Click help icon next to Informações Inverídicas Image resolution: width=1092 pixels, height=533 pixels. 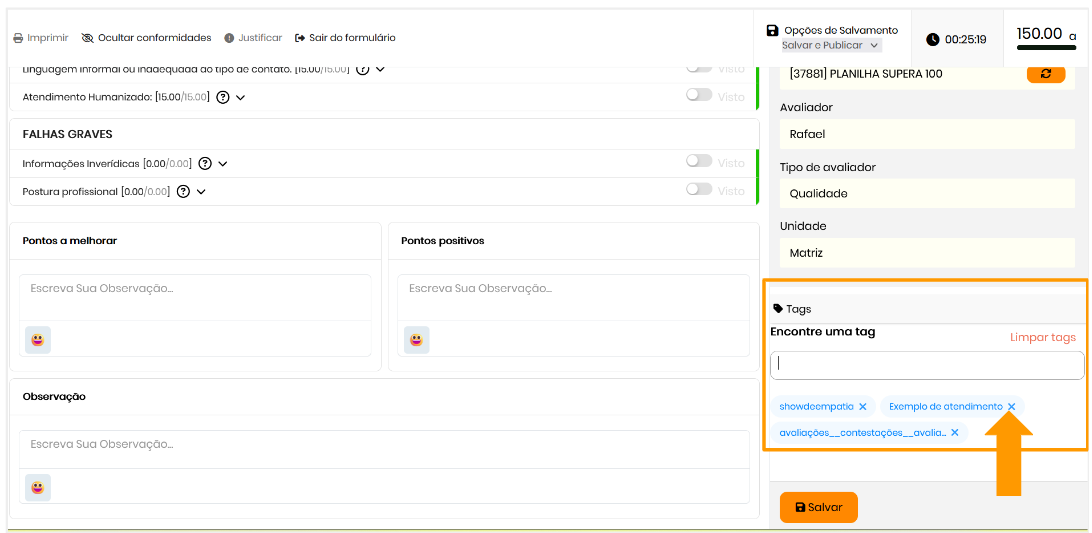click(204, 164)
